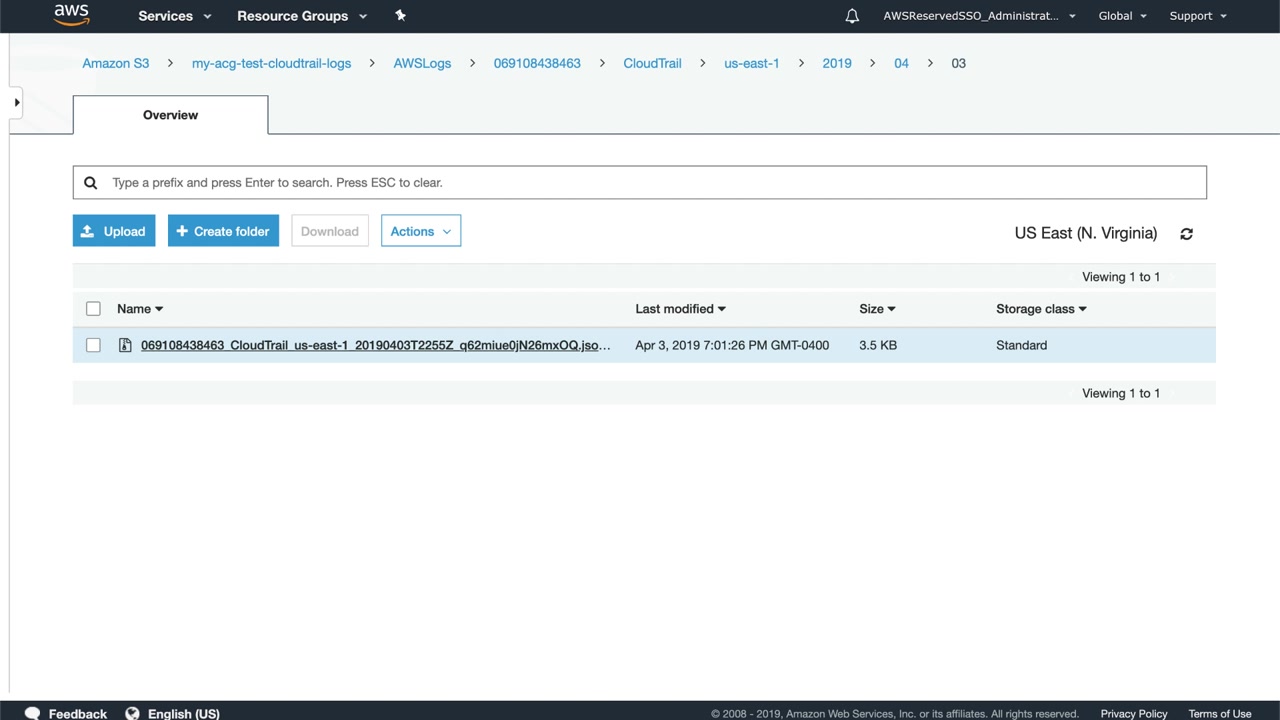The height and width of the screenshot is (720, 1280).
Task: Expand the left side navigation panel
Action: [16, 102]
